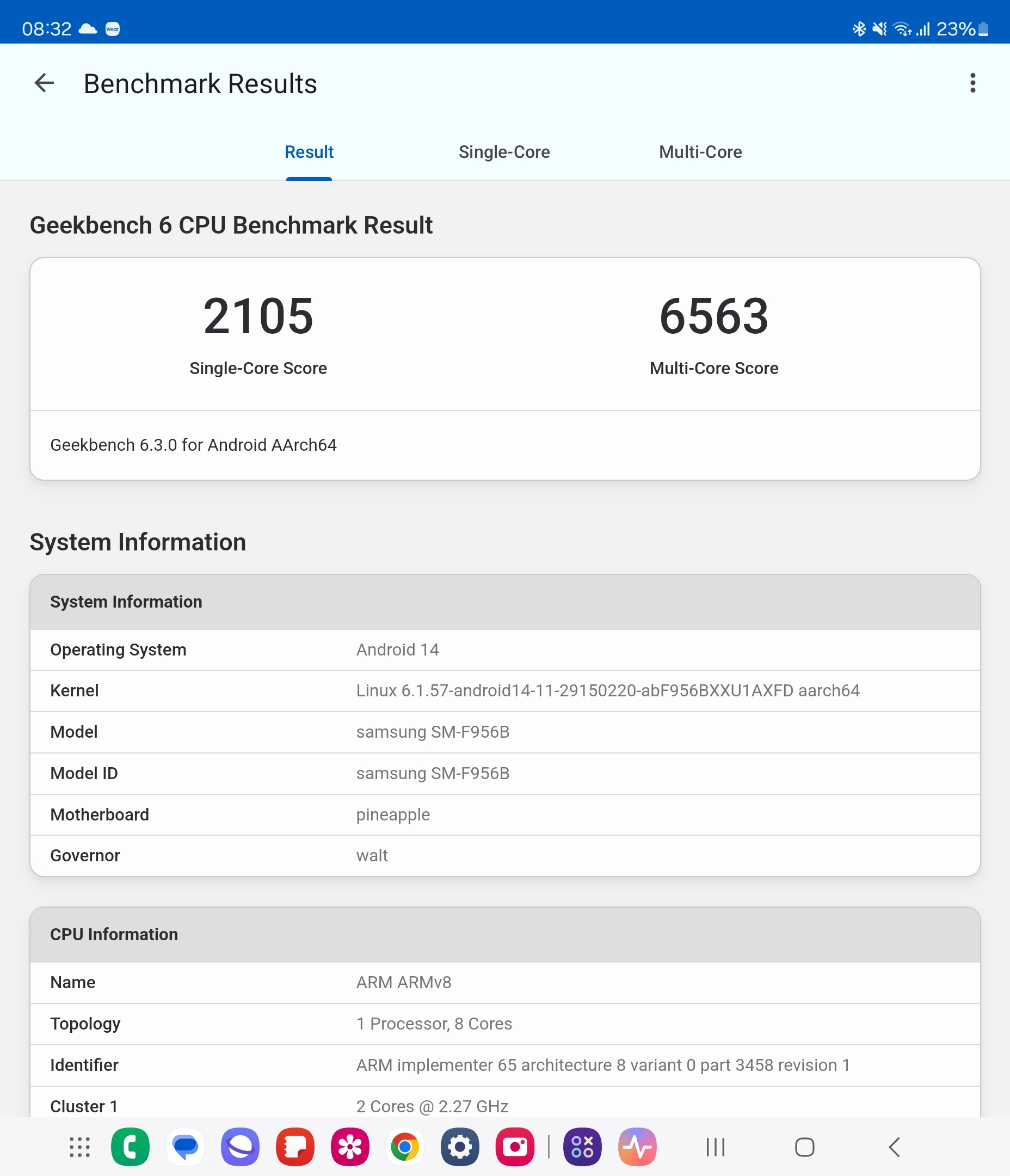Select the Linux kernel version string
This screenshot has height=1176, width=1010.
pyautogui.click(x=608, y=691)
